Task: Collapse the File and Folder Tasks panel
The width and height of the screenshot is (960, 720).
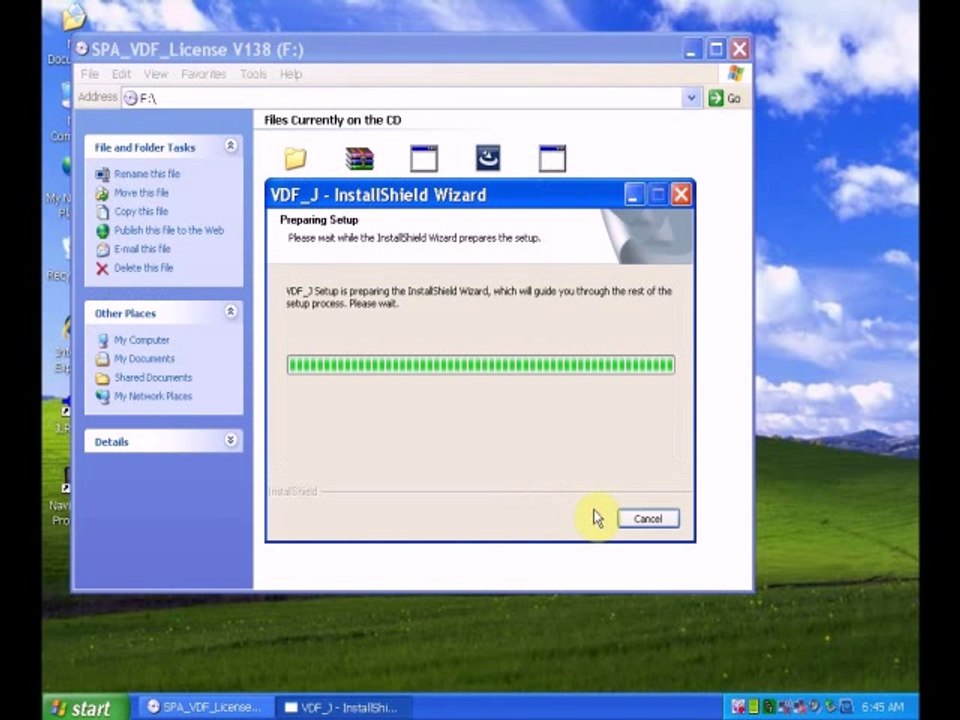Action: [x=231, y=146]
